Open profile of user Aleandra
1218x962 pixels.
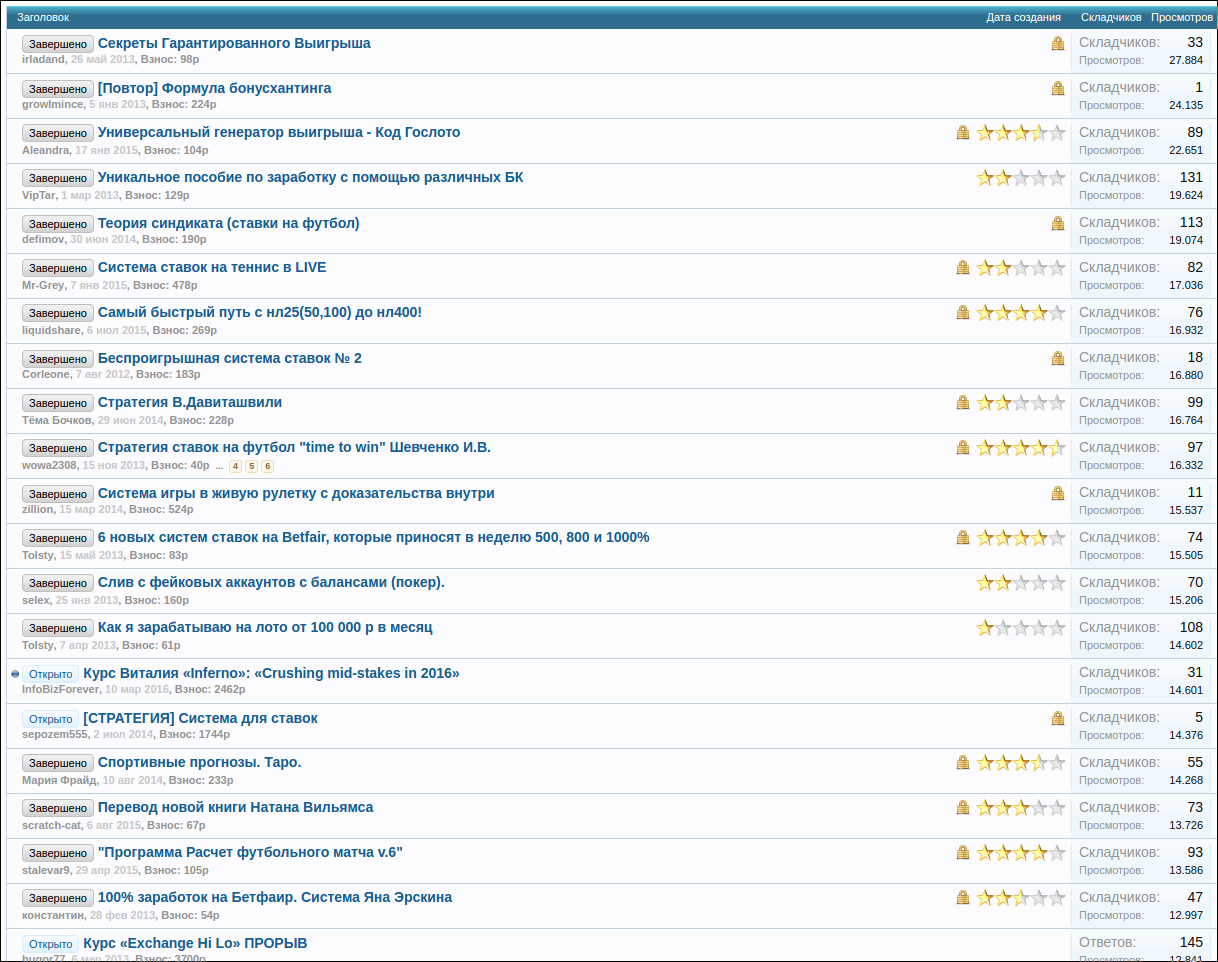45,150
